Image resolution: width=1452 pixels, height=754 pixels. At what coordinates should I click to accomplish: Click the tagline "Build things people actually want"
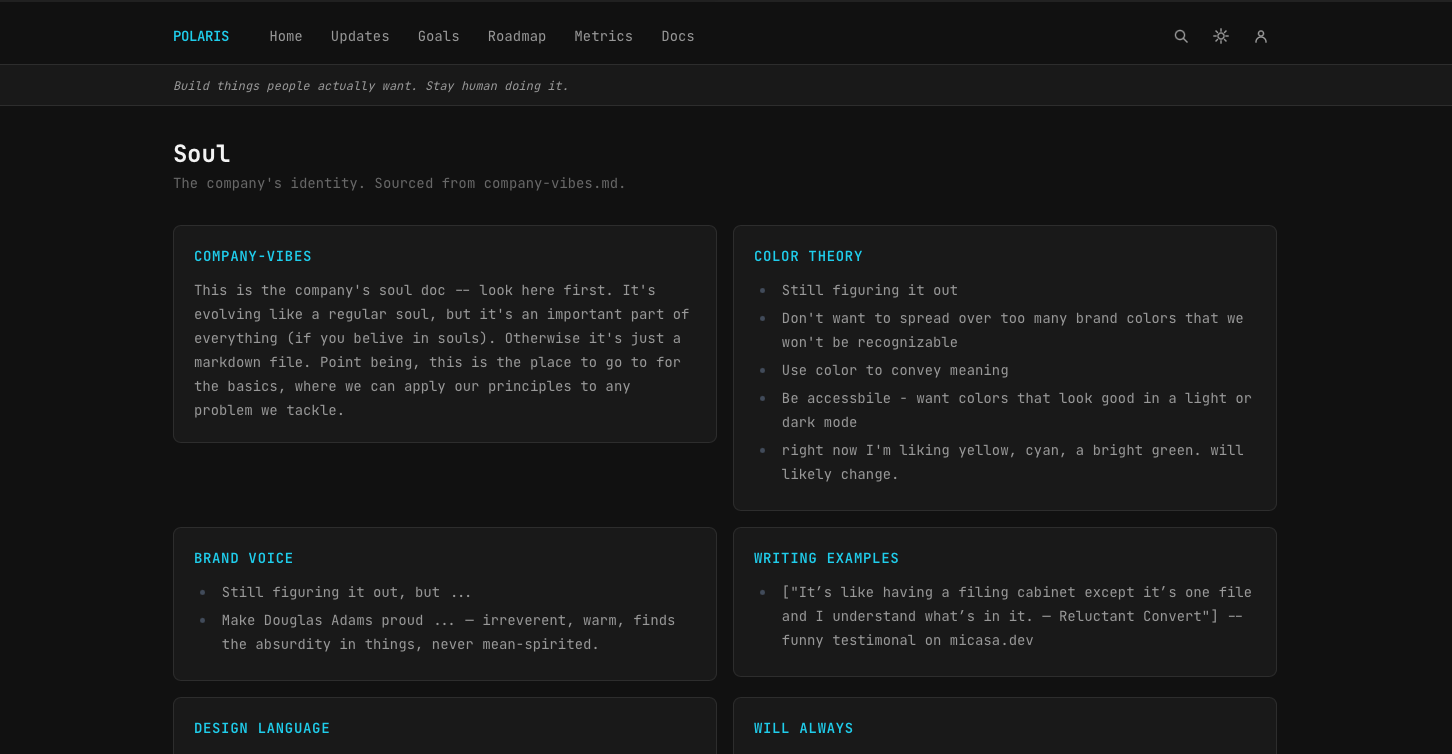(x=371, y=86)
